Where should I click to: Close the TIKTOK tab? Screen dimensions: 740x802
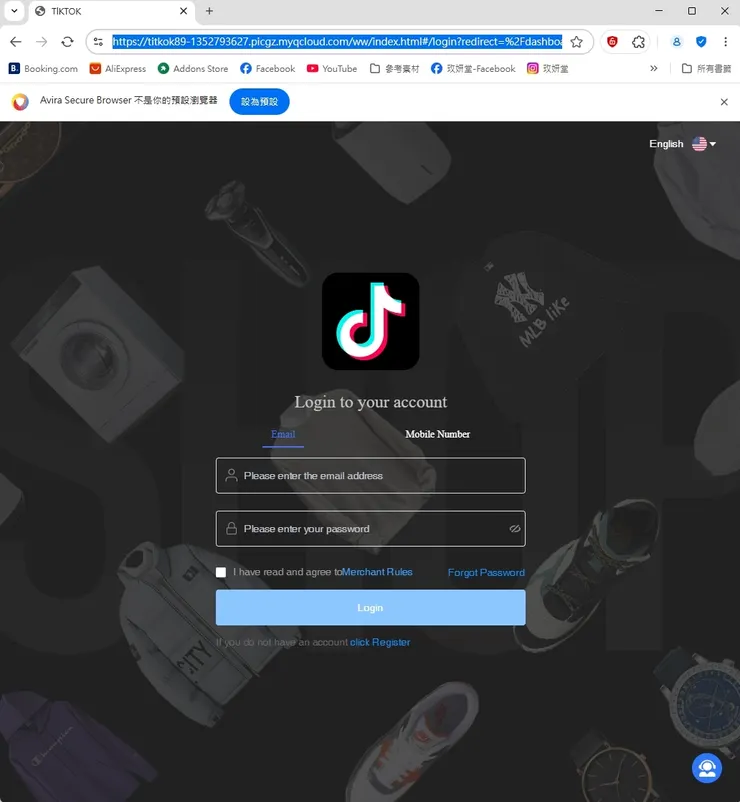pyautogui.click(x=184, y=11)
